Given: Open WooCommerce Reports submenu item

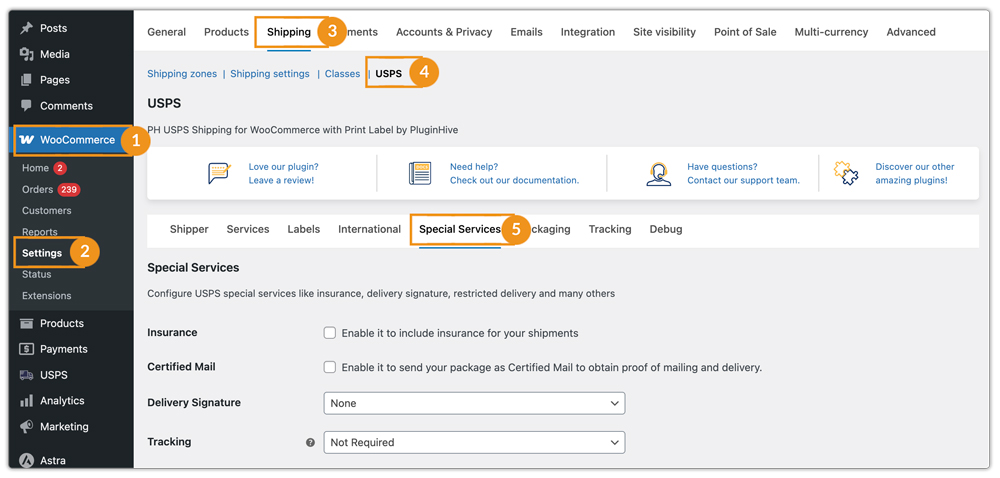Looking at the screenshot, I should click(x=40, y=232).
